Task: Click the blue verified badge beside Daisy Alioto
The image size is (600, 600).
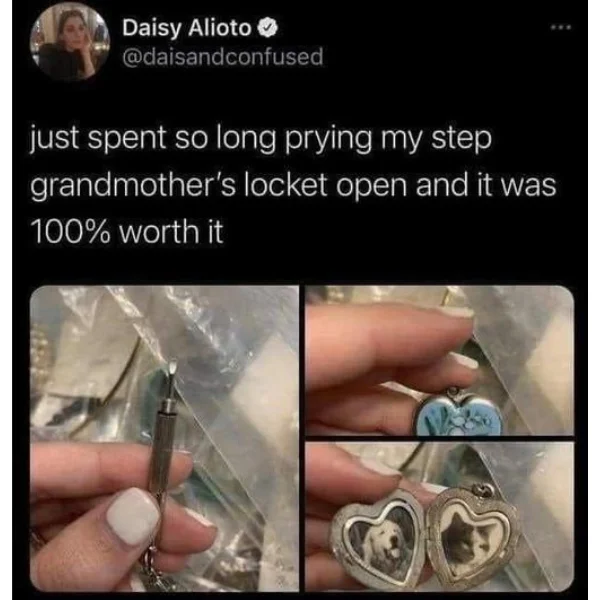Action: [268, 28]
